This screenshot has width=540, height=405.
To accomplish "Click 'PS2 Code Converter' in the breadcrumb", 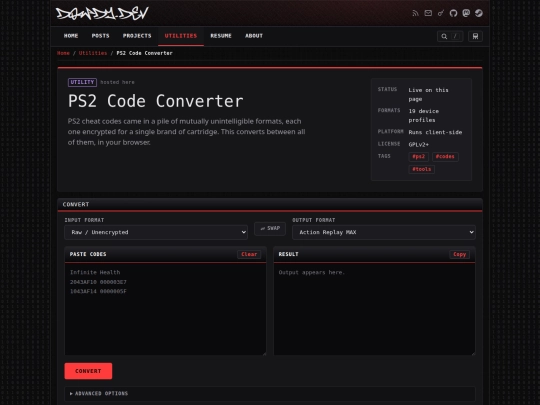I will tap(145, 53).
